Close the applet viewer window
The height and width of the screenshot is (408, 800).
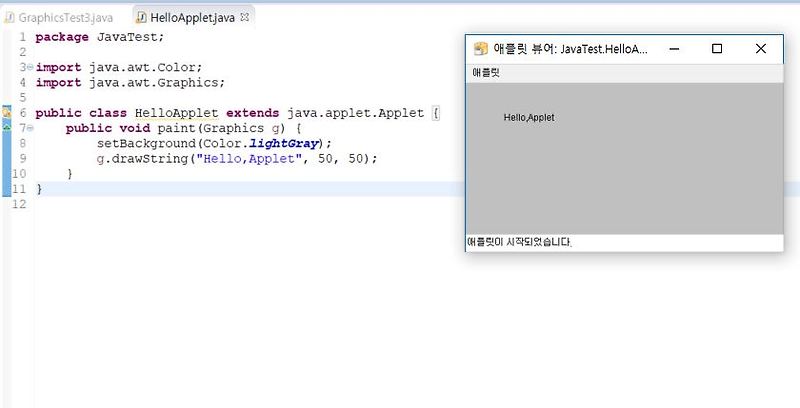point(761,48)
